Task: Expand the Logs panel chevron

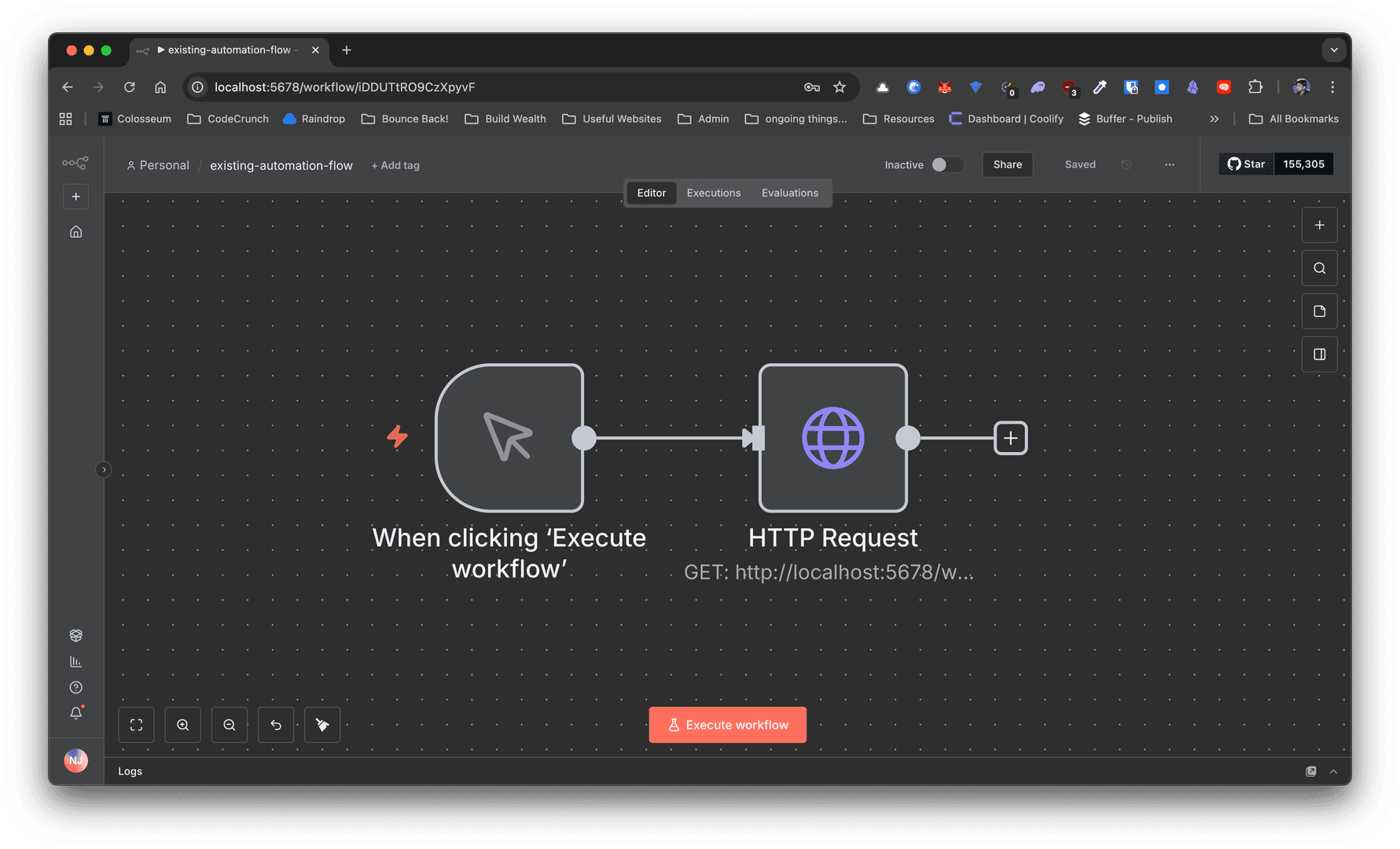Action: (x=1333, y=771)
